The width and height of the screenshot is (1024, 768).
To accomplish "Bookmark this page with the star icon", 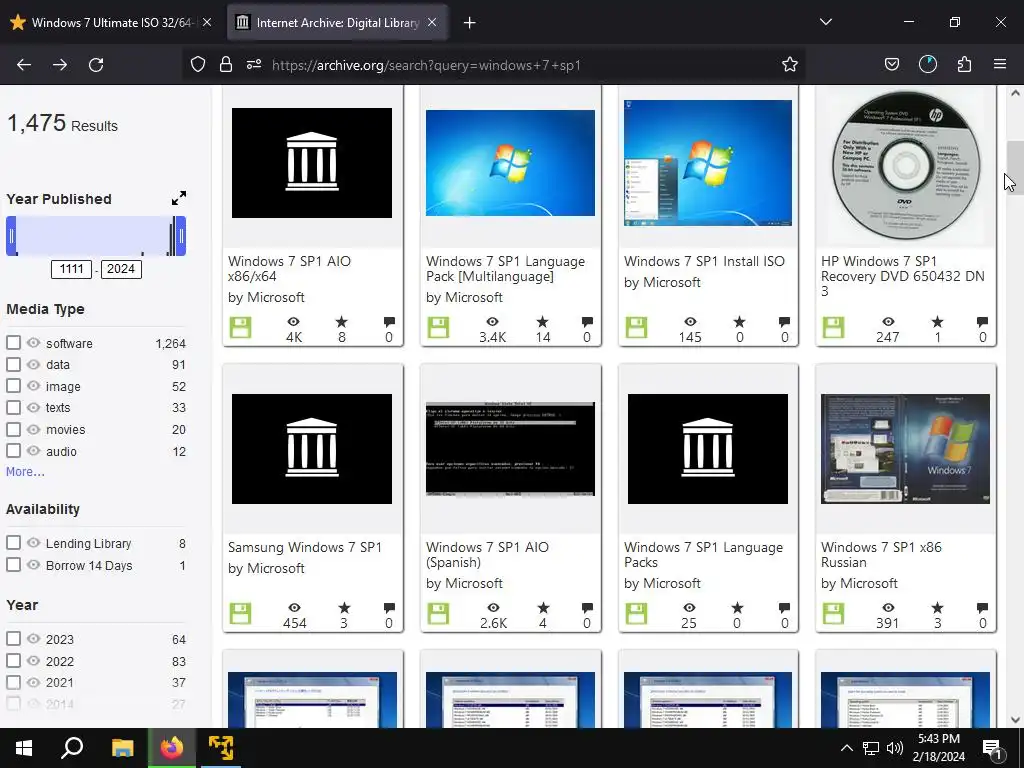I will [790, 64].
